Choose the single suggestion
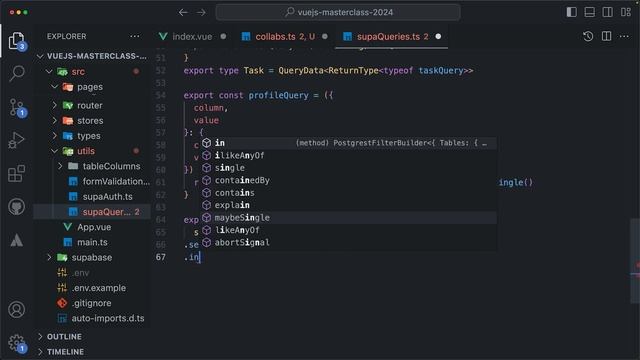Image resolution: width=640 pixels, height=360 pixels. [x=349, y=168]
